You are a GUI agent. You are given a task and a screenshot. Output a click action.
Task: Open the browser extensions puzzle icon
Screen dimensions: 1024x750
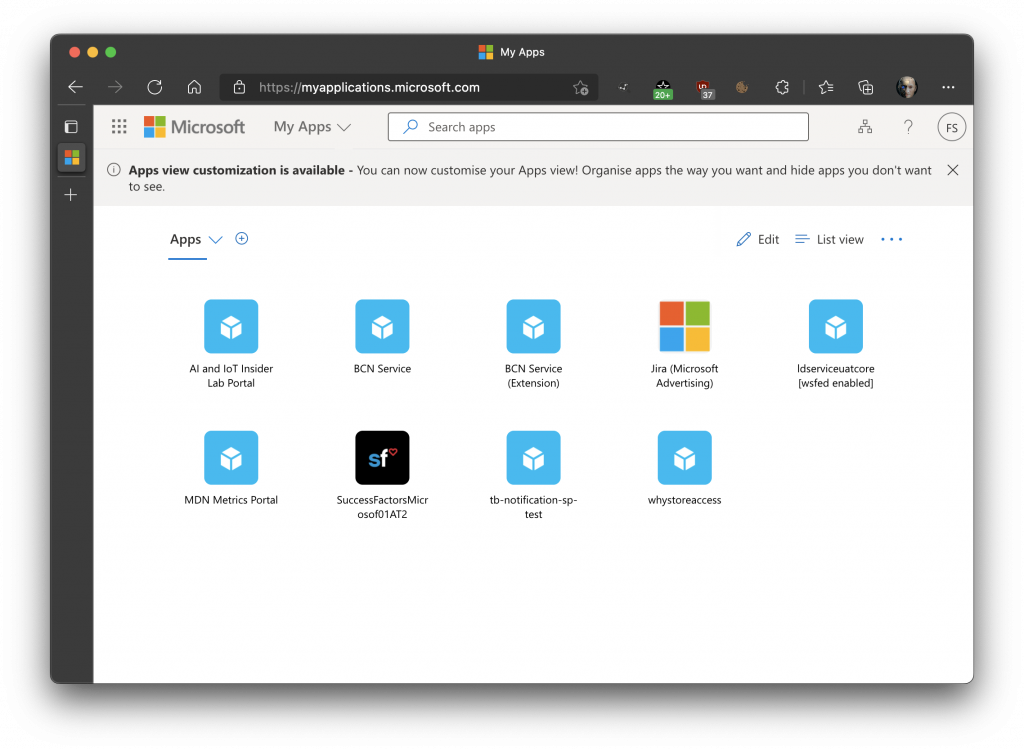(783, 87)
